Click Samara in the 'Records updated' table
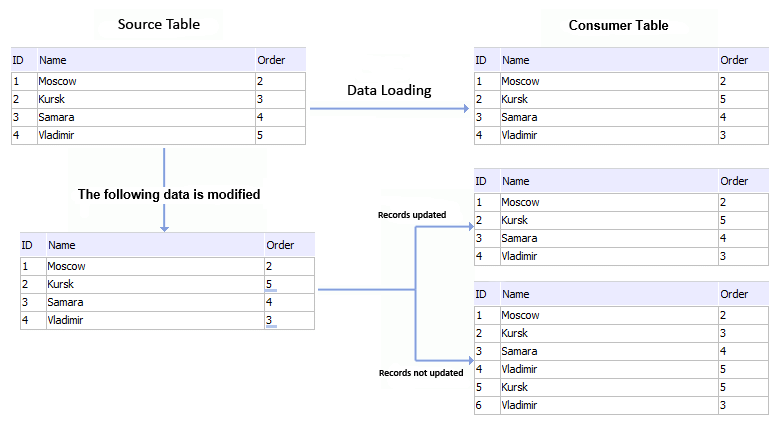 click(518, 238)
